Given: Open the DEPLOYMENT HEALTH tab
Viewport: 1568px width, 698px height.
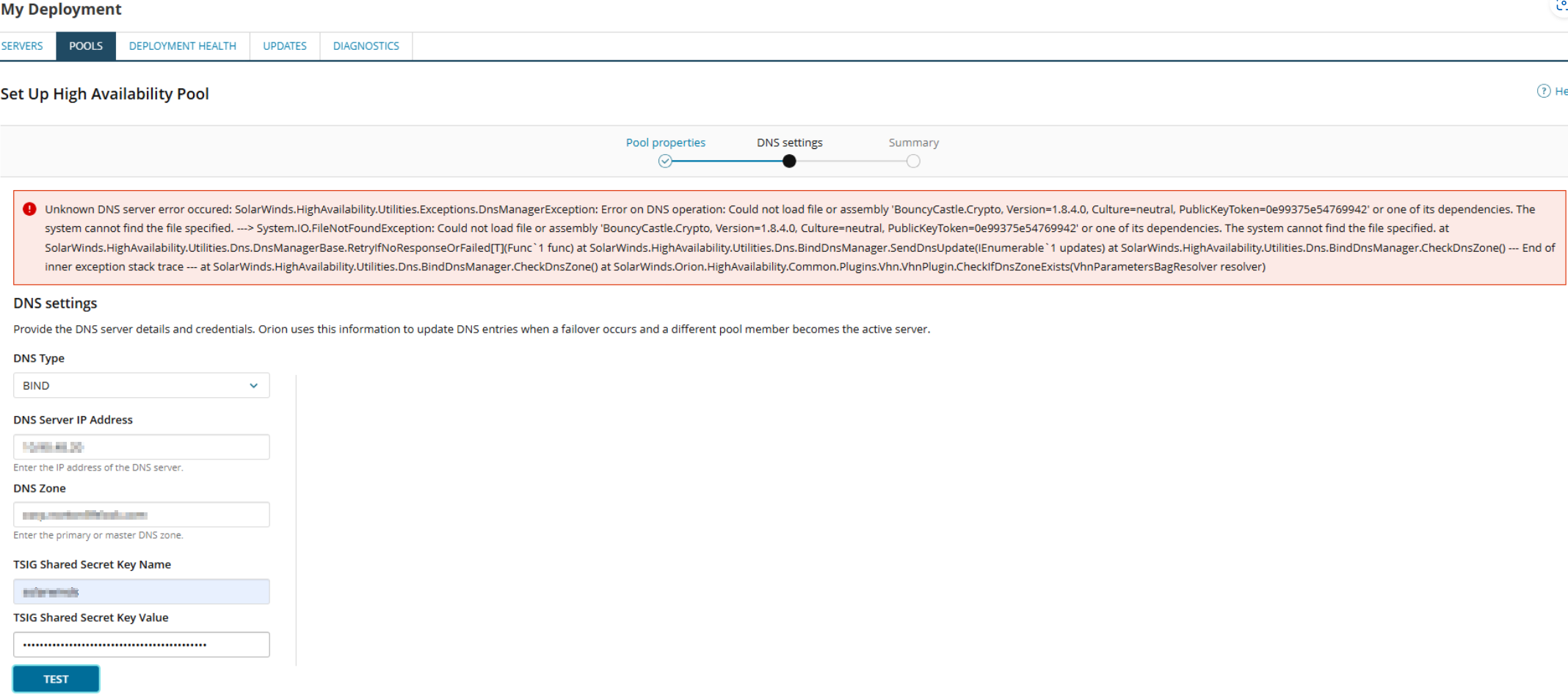Looking at the screenshot, I should (183, 46).
